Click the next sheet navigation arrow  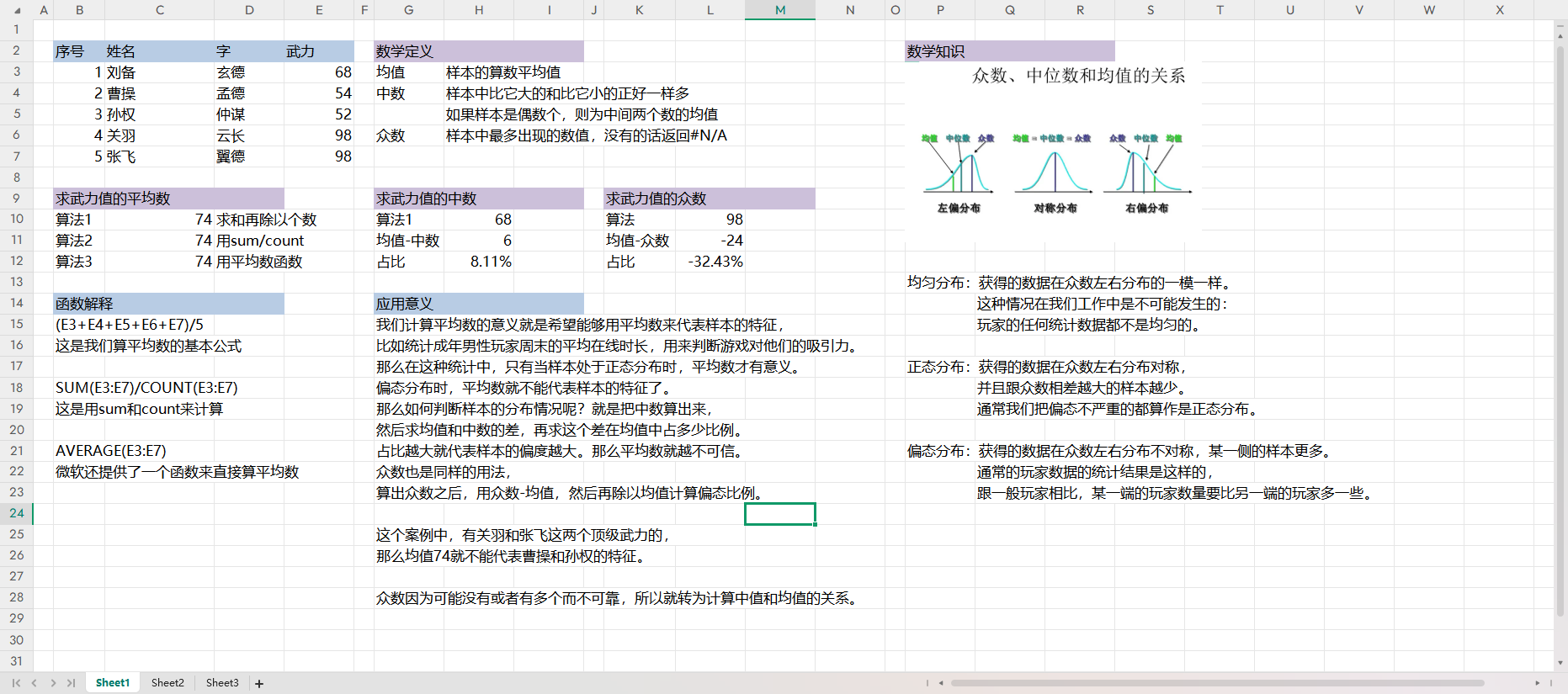(53, 683)
